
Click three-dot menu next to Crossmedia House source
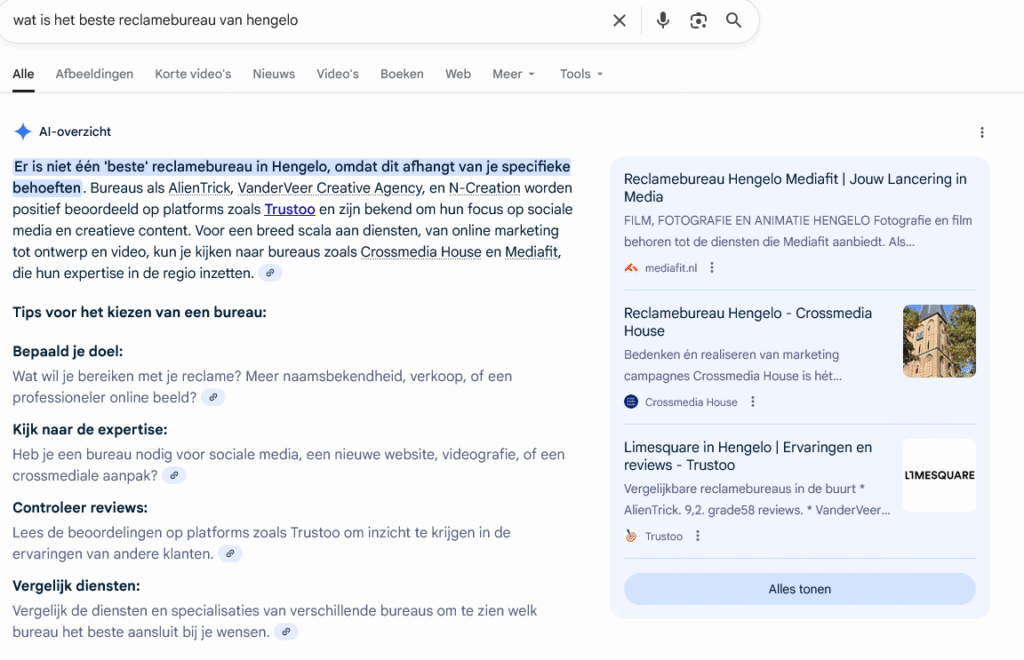tap(753, 402)
